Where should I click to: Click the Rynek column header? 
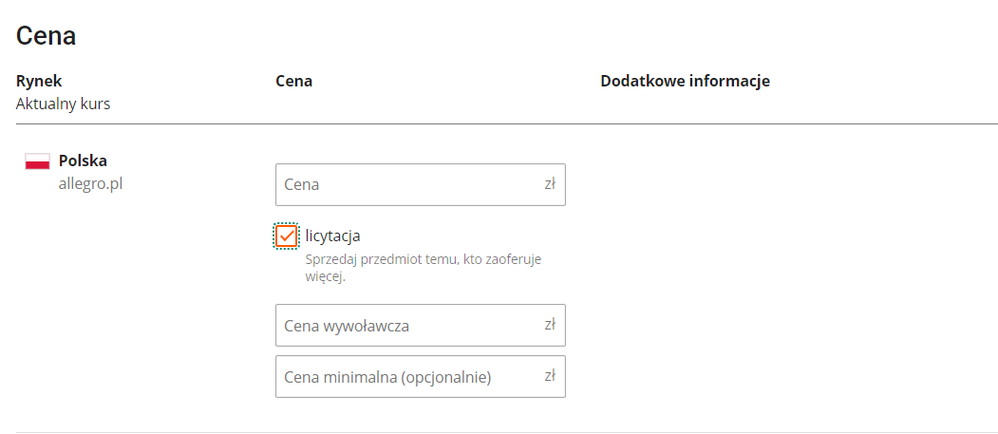[x=39, y=81]
